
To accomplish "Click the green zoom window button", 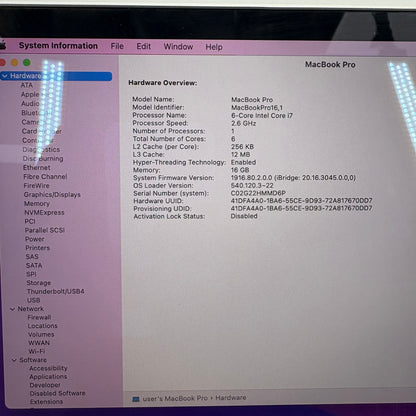I will [27, 62].
